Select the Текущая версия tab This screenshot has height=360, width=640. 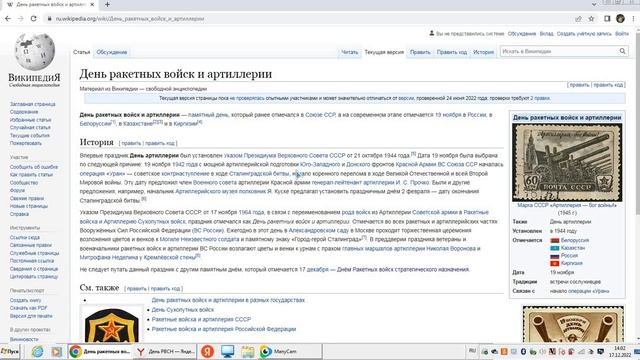[384, 52]
